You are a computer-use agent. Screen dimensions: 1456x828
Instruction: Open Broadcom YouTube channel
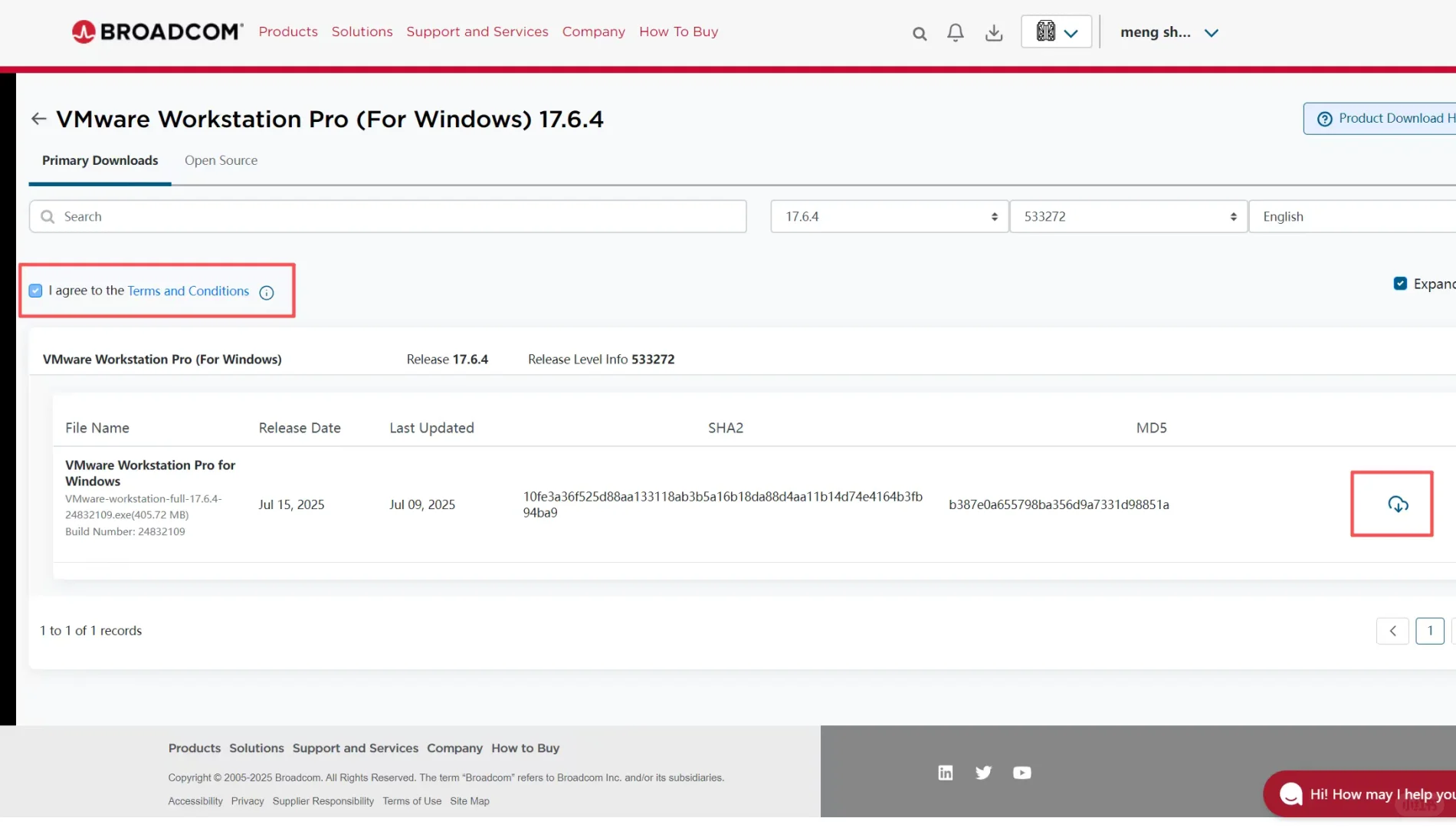(1022, 773)
